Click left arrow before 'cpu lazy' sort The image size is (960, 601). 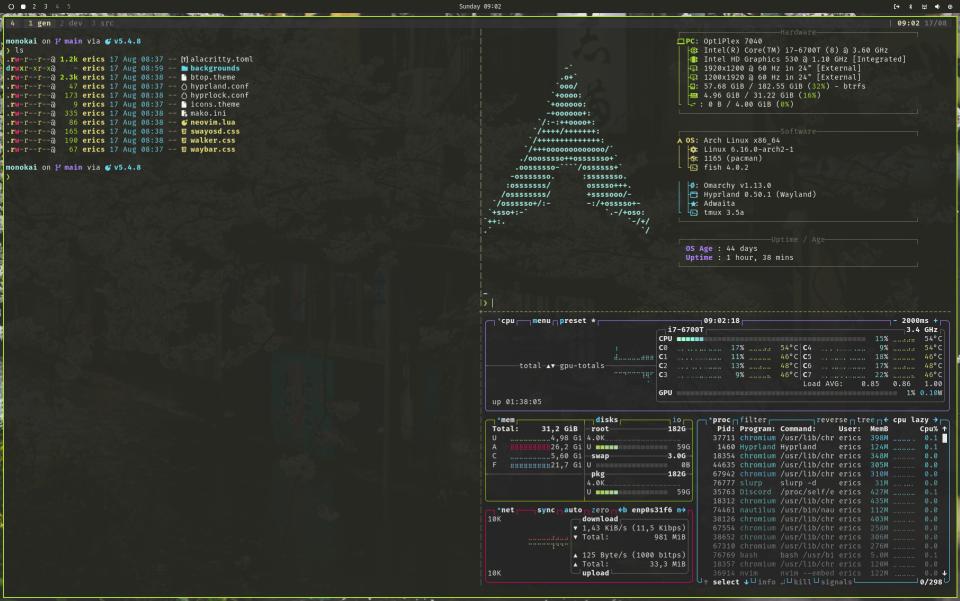tap(885, 420)
